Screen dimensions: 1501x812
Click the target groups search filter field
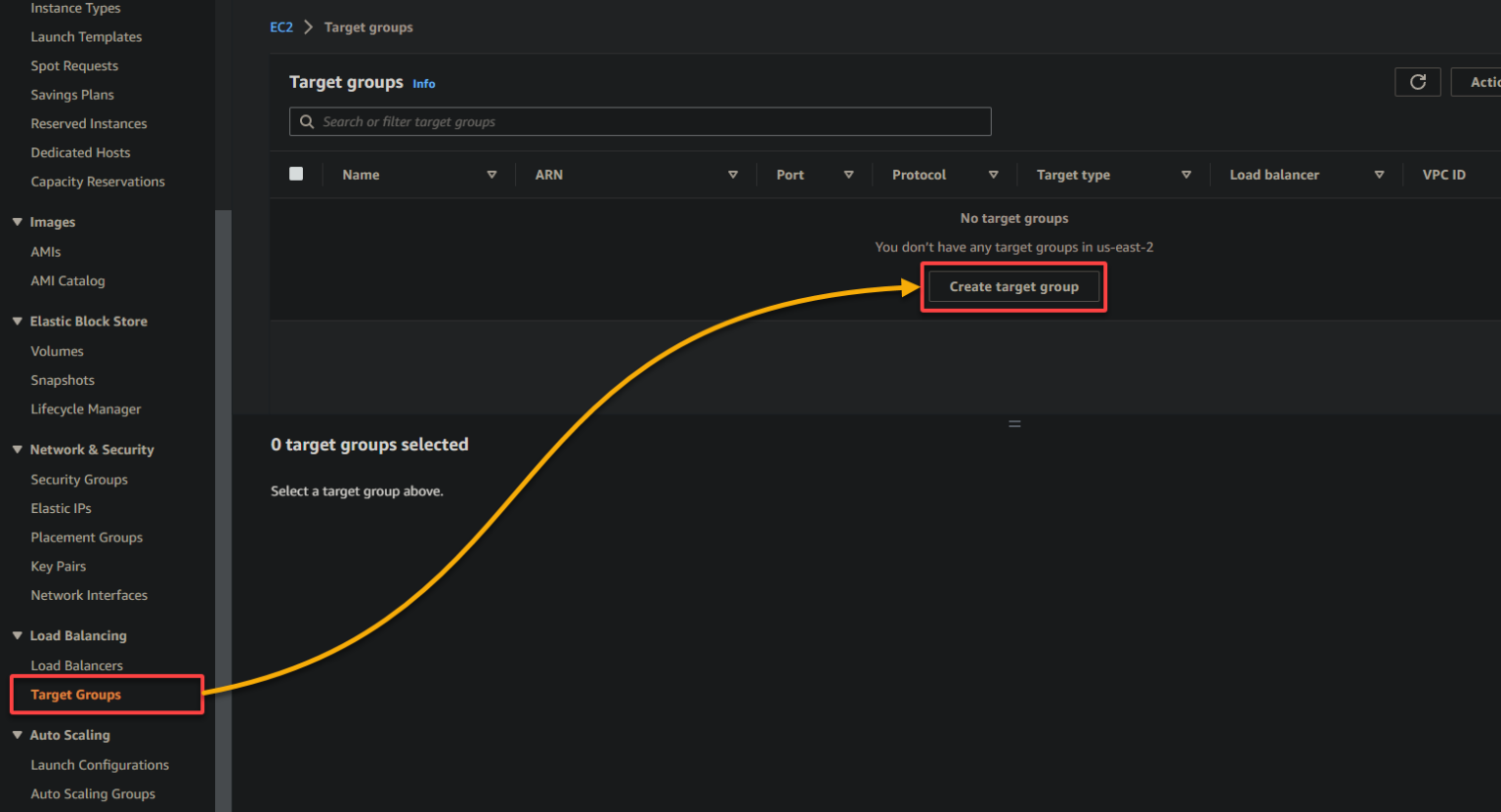tap(640, 121)
